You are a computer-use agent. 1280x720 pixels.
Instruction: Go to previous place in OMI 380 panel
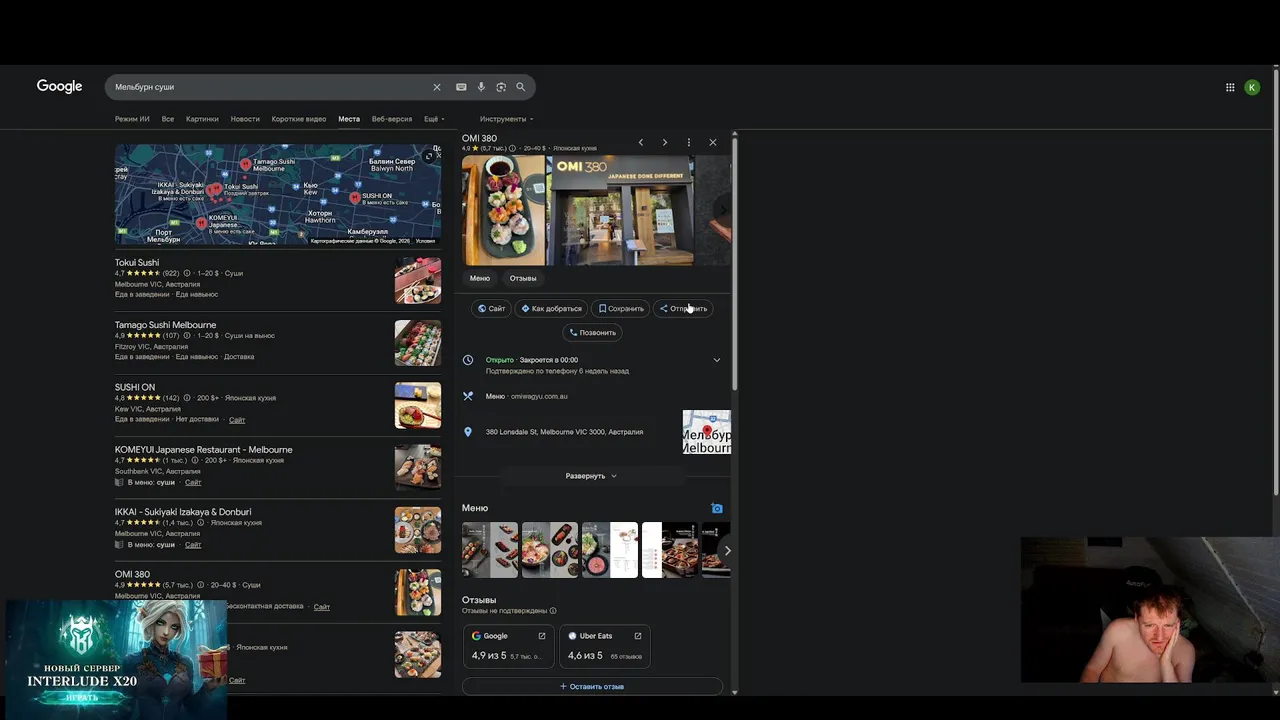tap(641, 142)
